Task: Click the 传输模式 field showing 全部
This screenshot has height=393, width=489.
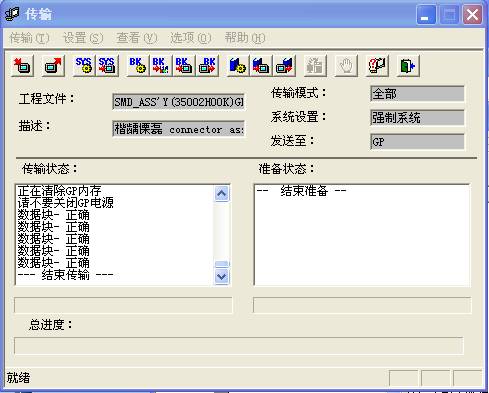Action: click(x=417, y=94)
